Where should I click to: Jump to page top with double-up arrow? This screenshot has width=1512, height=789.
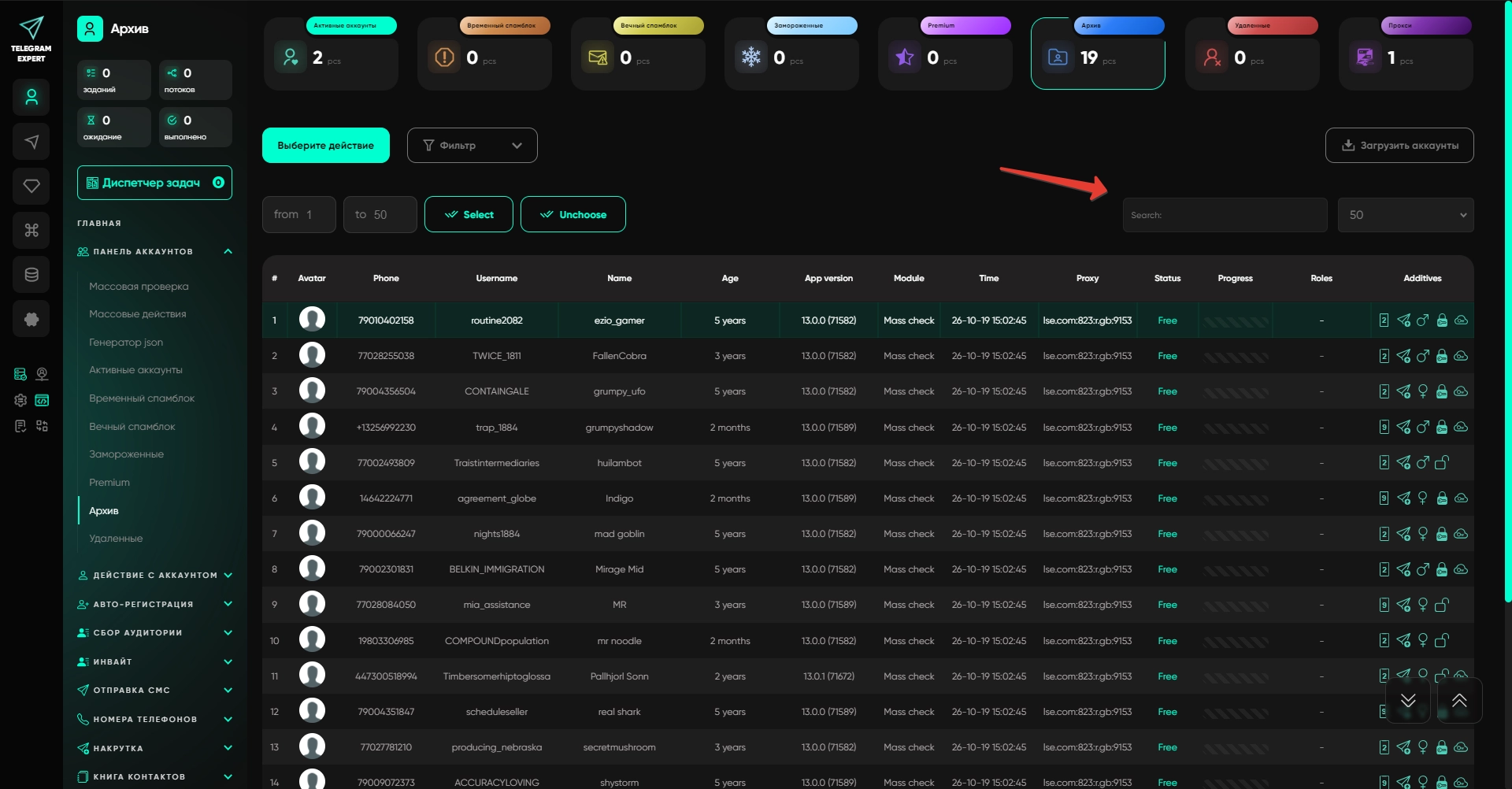[x=1459, y=700]
